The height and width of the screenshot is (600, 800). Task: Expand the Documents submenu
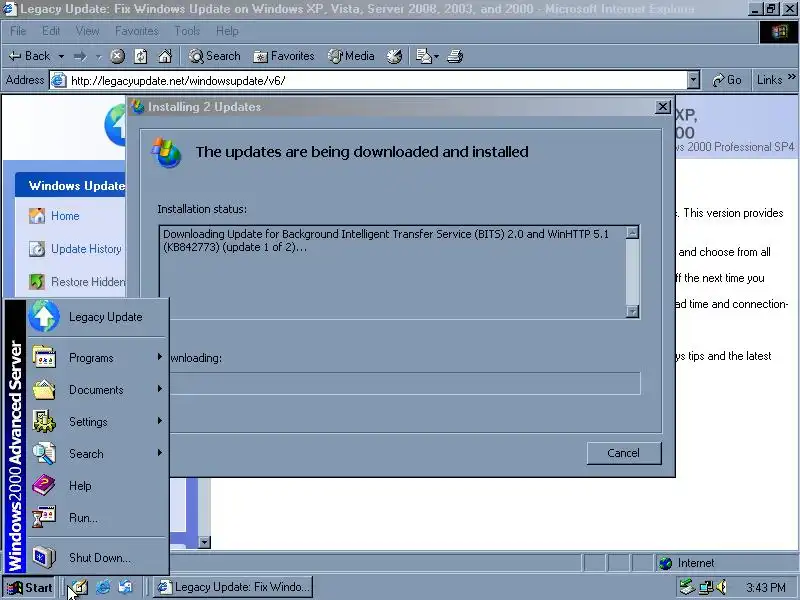(x=97, y=390)
